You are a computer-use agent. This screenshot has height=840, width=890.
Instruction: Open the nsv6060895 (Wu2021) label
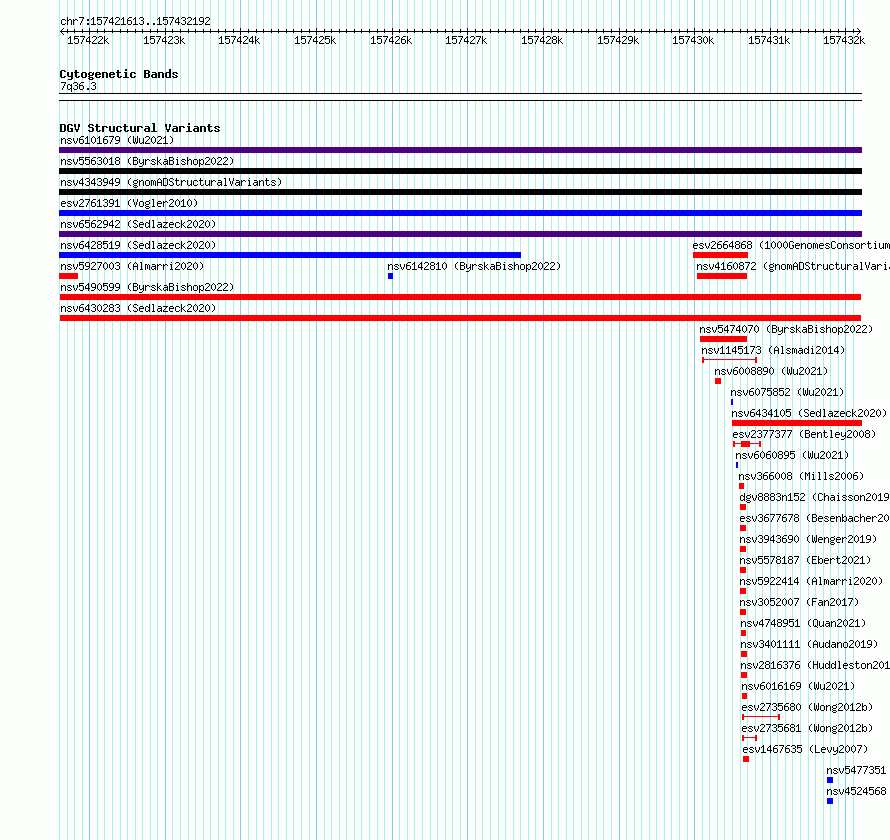coord(792,455)
